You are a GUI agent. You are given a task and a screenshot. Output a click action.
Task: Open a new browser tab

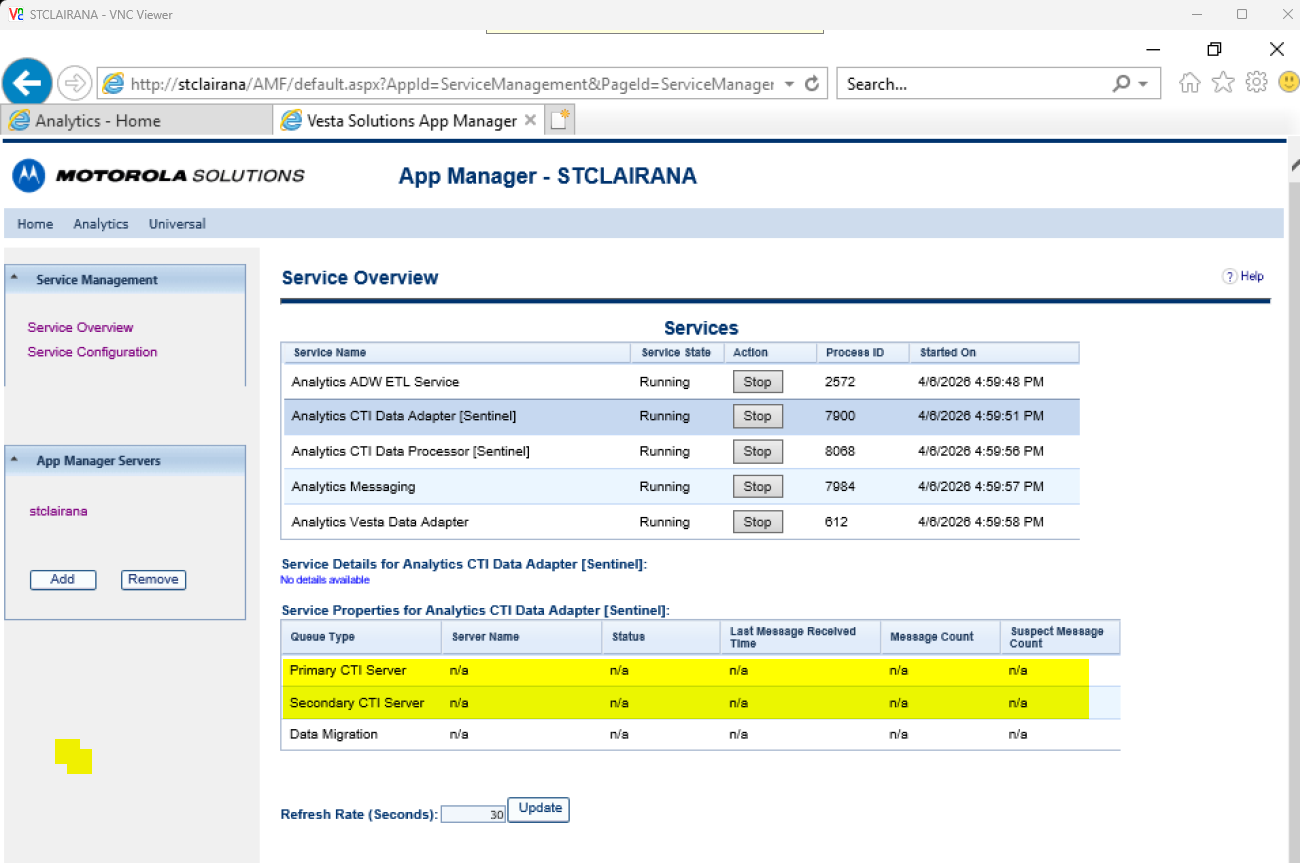[560, 121]
